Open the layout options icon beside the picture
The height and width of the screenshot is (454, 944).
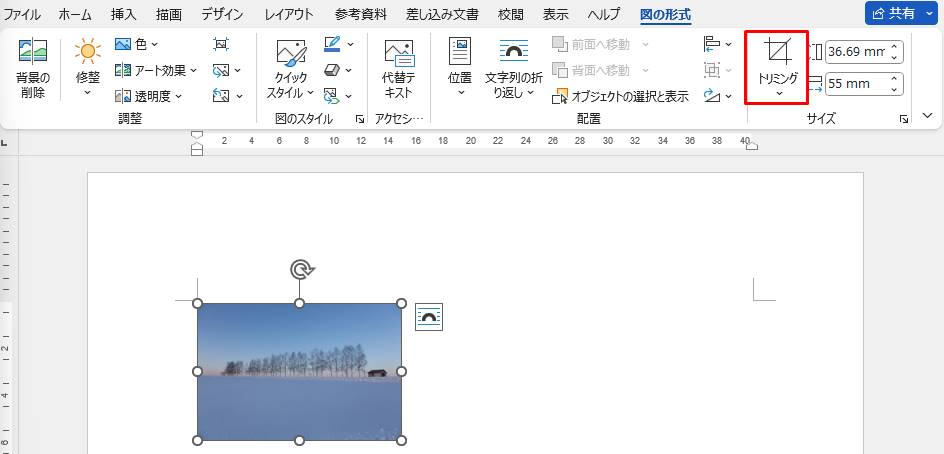pos(428,317)
